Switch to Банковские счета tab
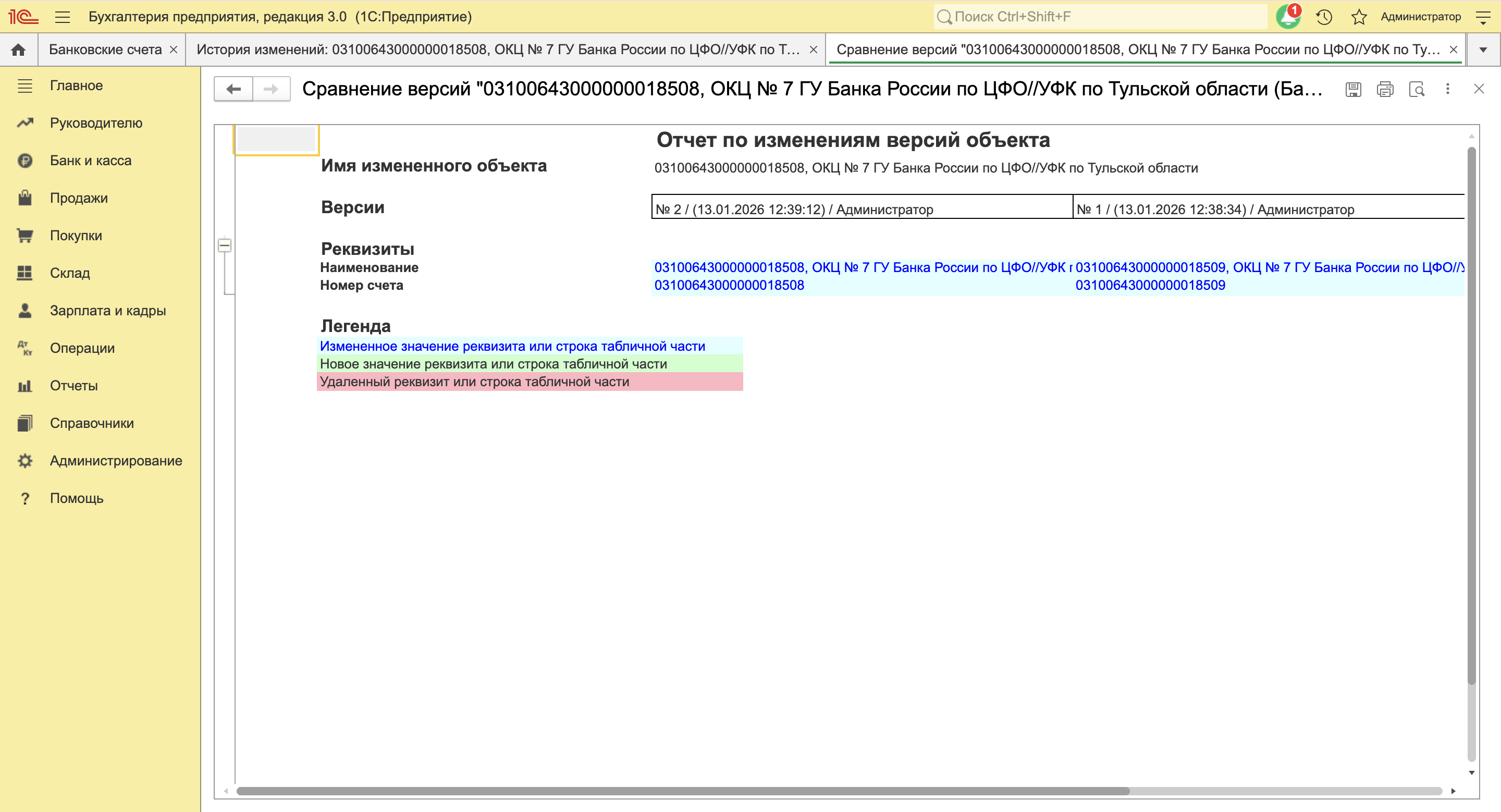 point(105,50)
